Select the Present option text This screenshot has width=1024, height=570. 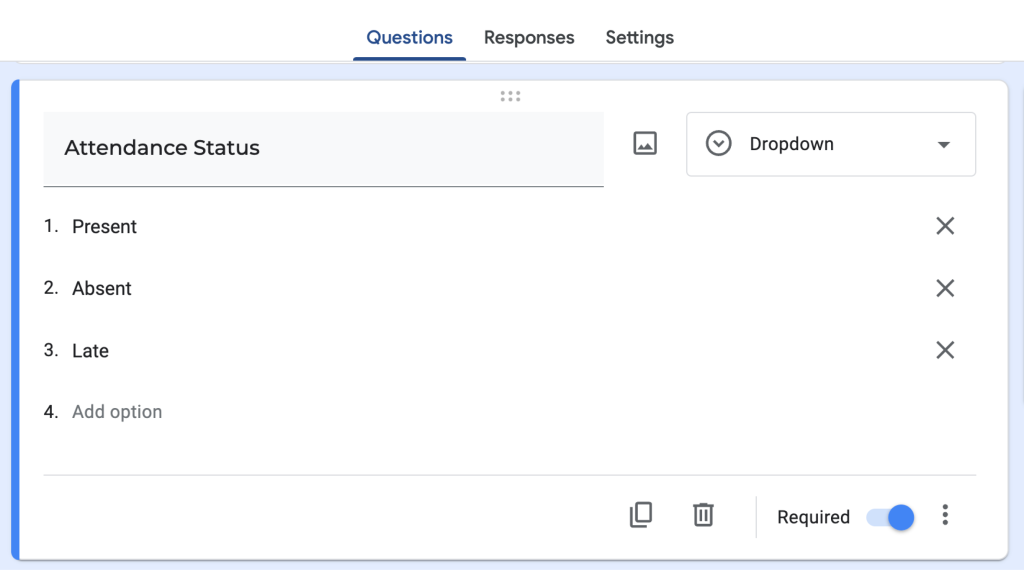tap(104, 227)
